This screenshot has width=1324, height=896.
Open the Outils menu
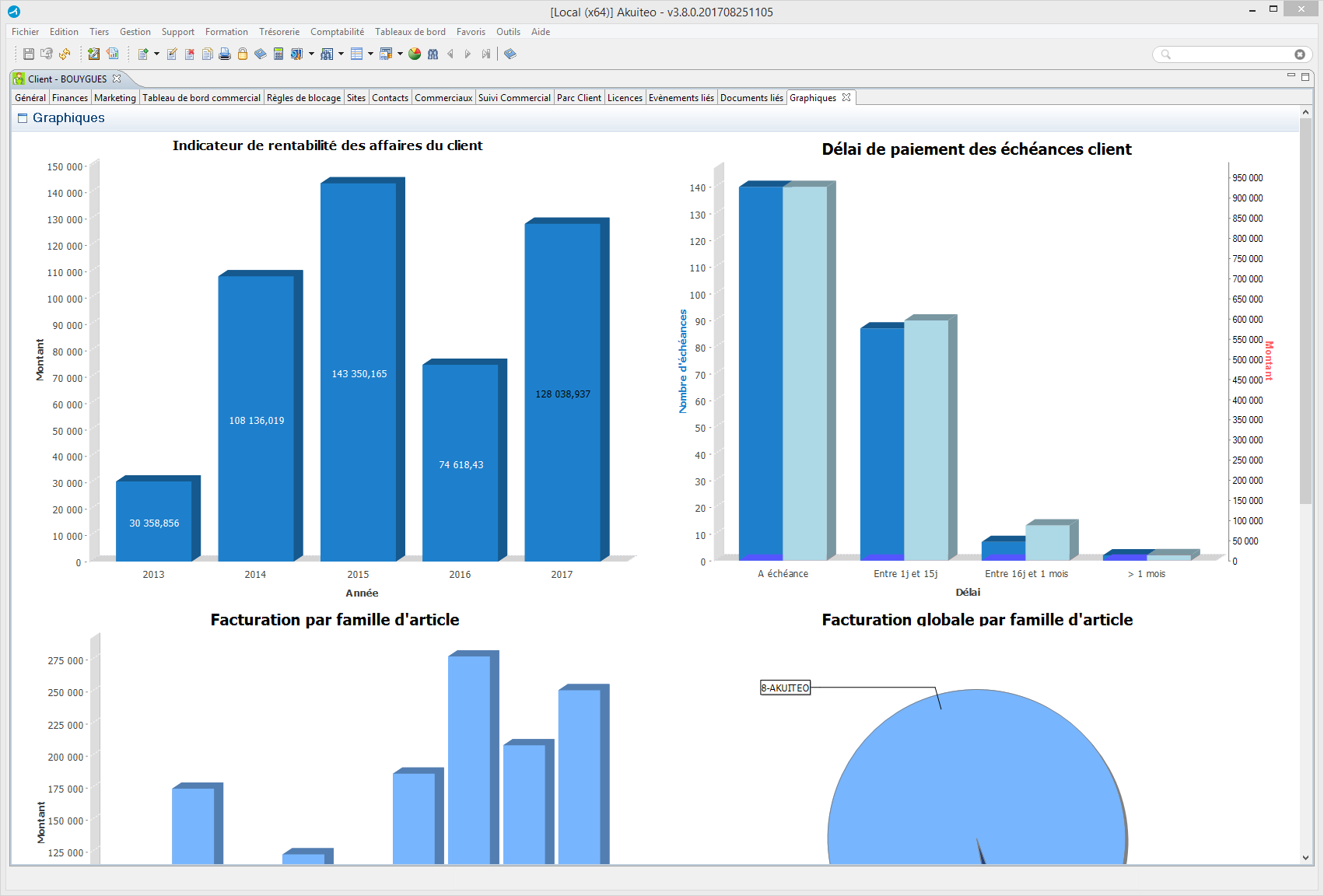point(508,32)
